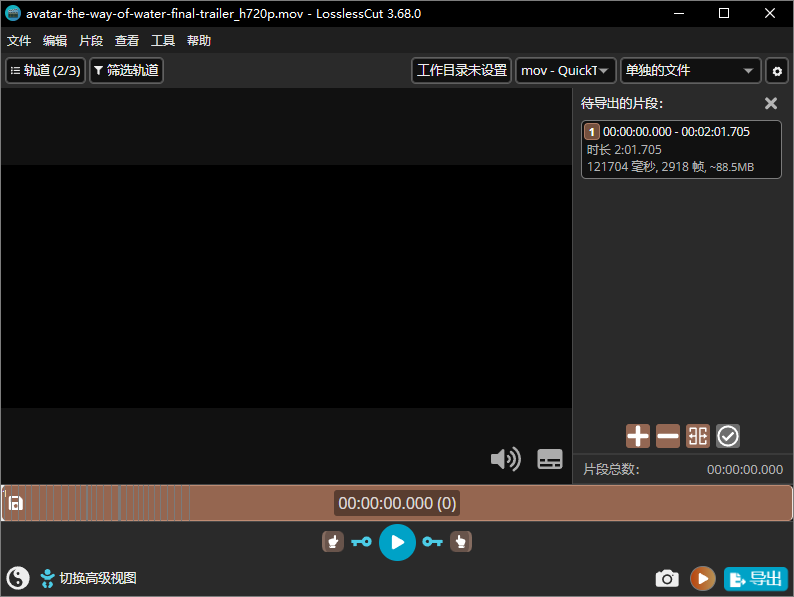
Task: Set cut start with the left hand icon
Action: point(333,542)
